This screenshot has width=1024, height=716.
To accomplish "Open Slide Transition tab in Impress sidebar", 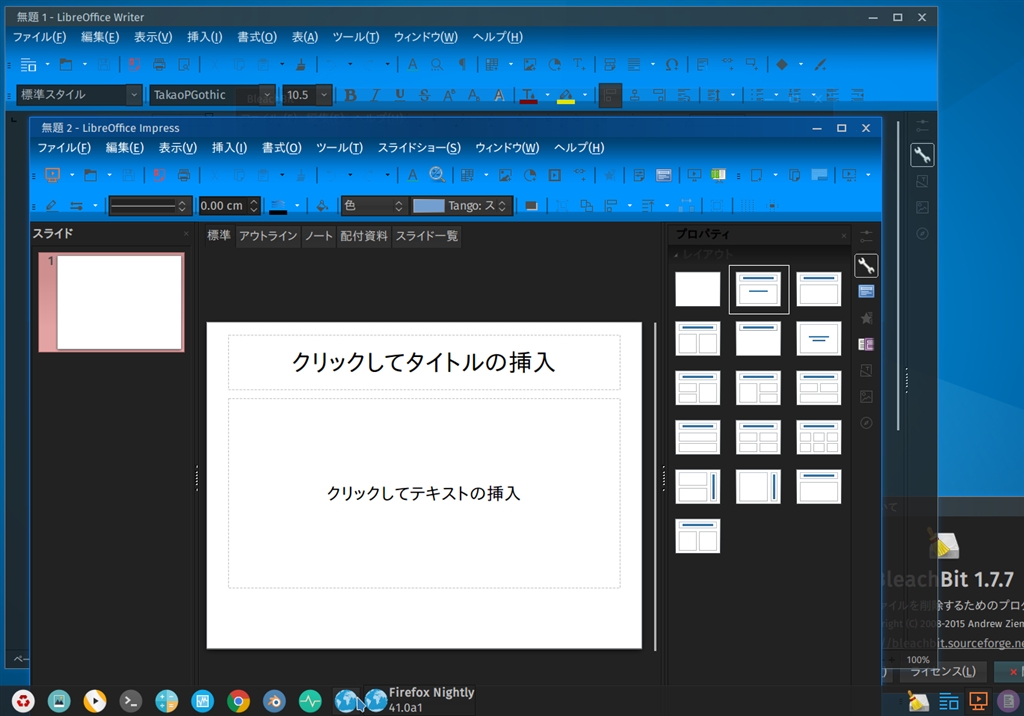I will click(x=866, y=291).
